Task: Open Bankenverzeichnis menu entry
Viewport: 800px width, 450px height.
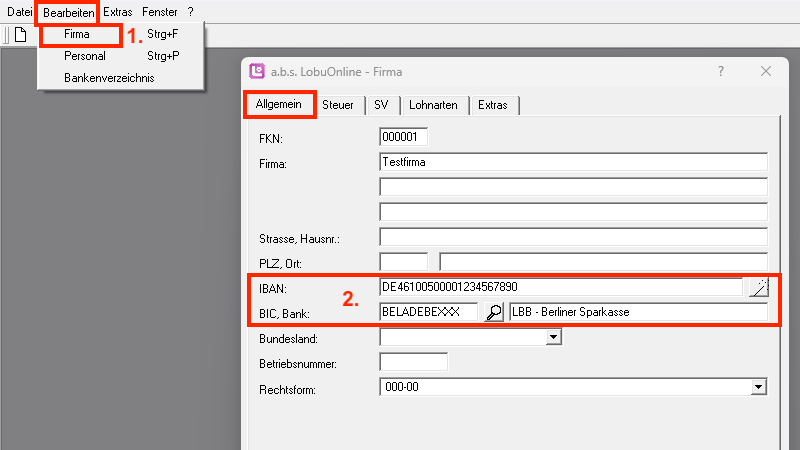Action: [109, 78]
